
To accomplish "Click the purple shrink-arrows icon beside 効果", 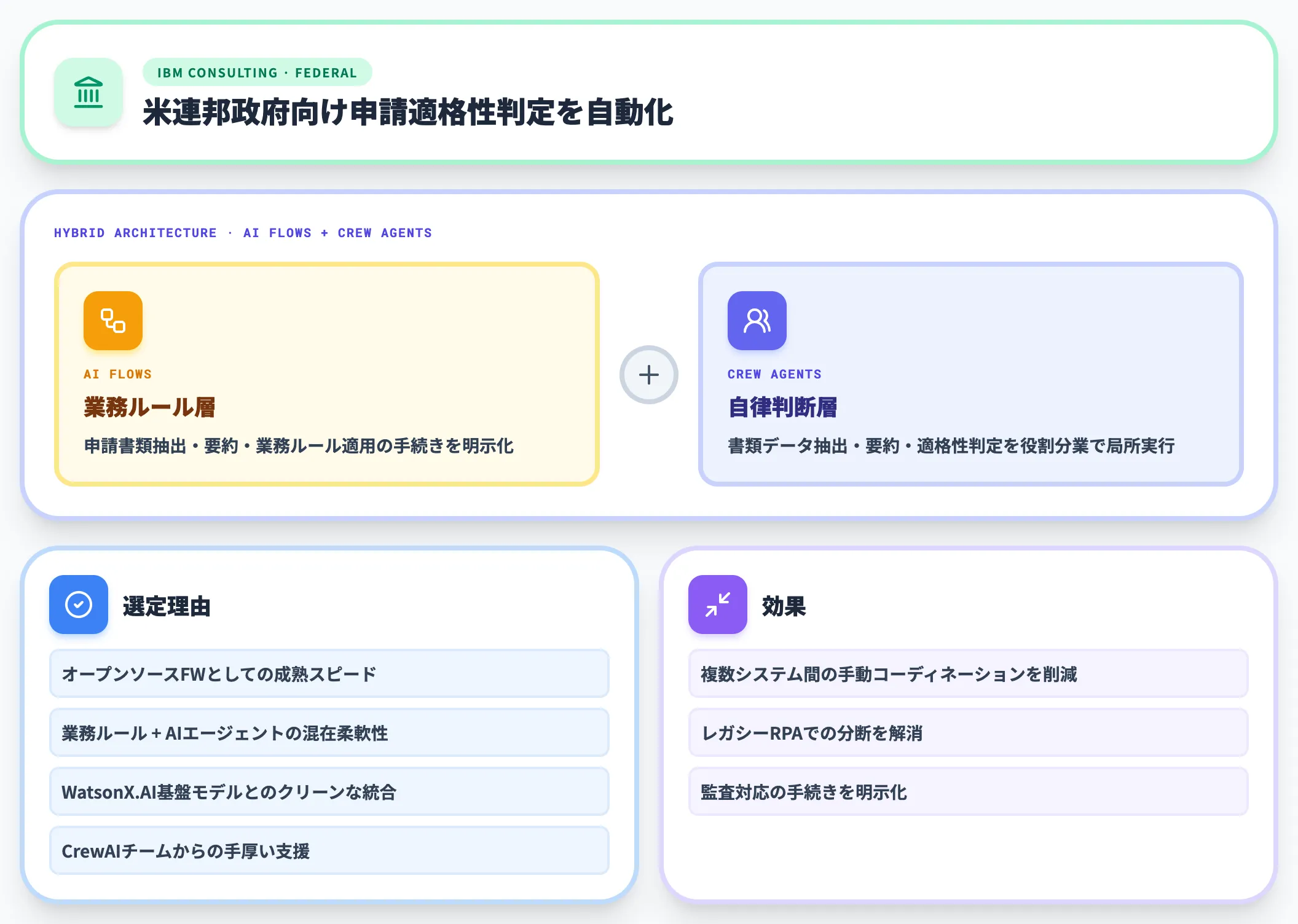I will click(718, 605).
